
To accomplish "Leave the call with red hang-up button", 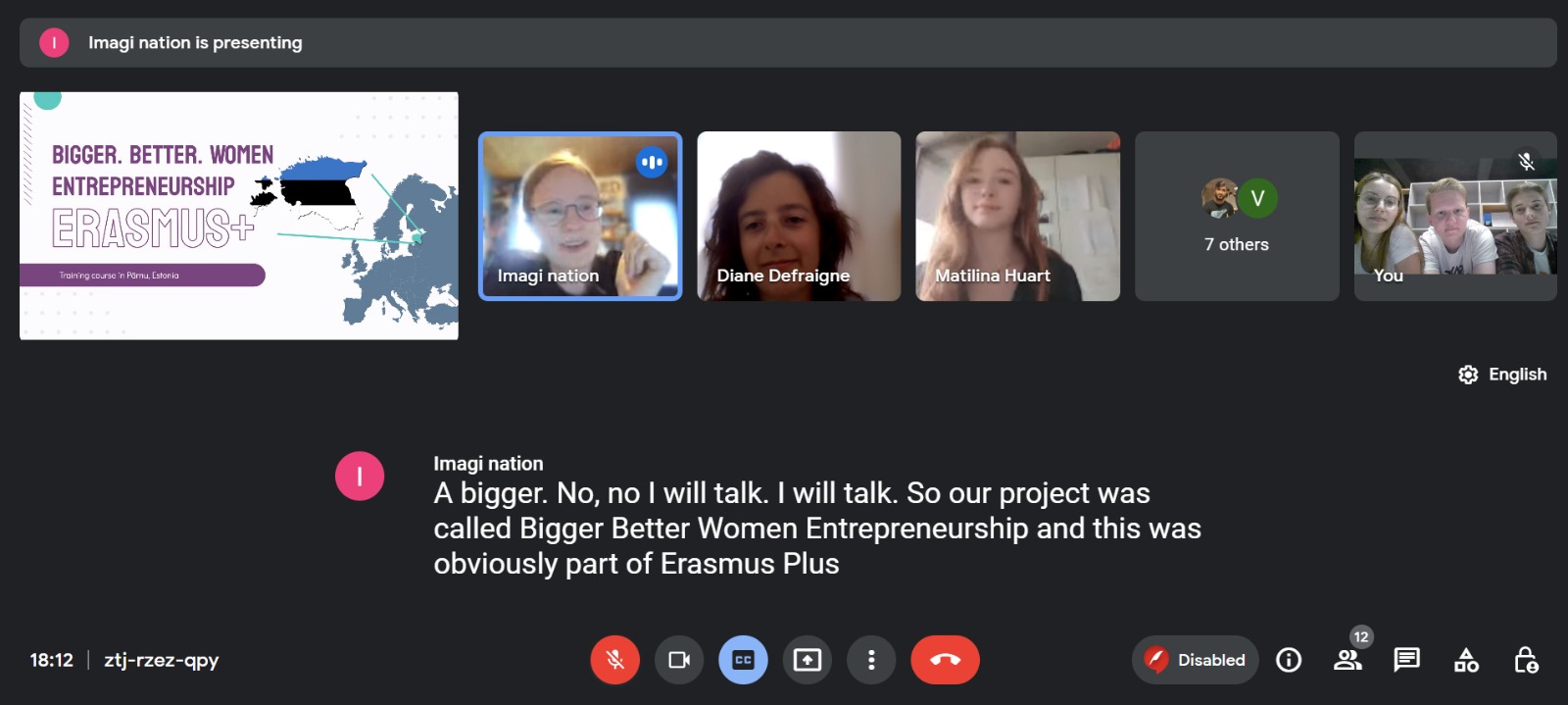I will pyautogui.click(x=945, y=660).
